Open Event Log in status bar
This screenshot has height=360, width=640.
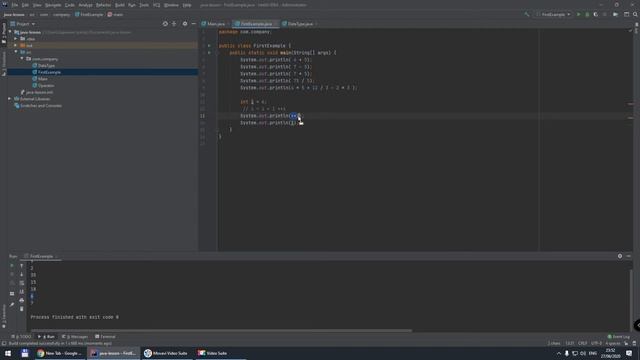point(619,337)
